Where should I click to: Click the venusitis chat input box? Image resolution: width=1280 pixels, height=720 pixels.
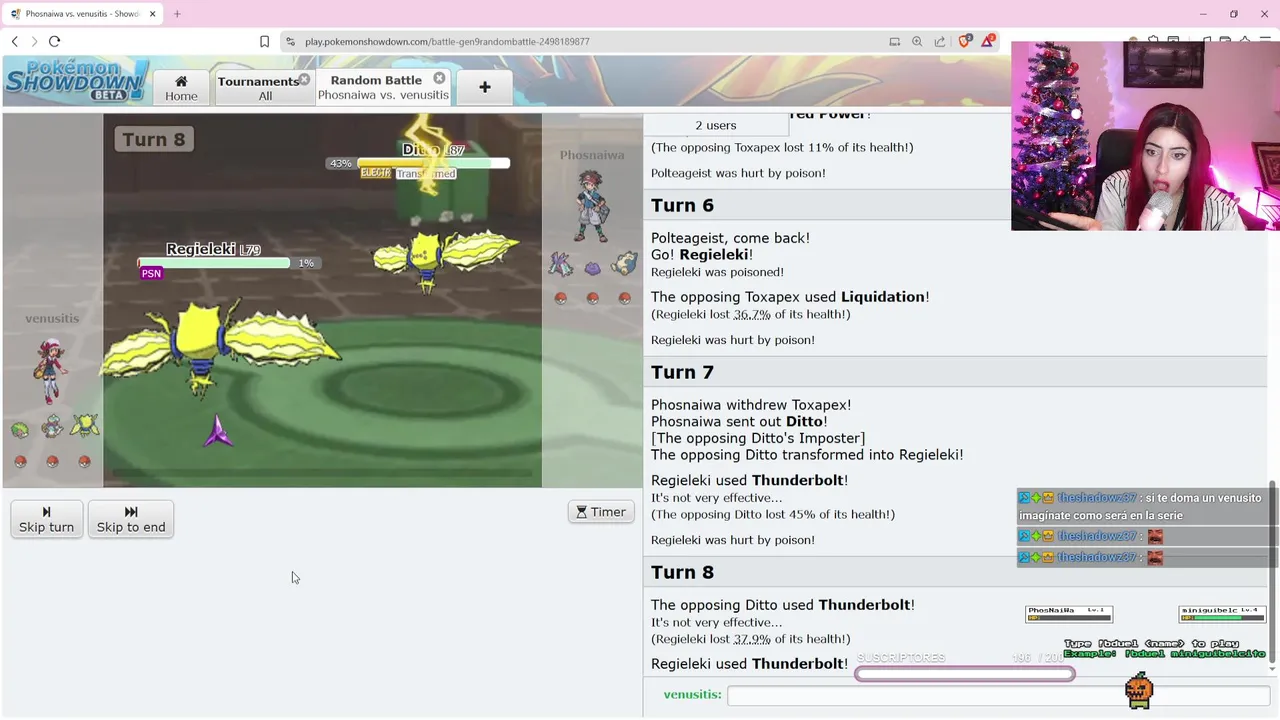(998, 695)
